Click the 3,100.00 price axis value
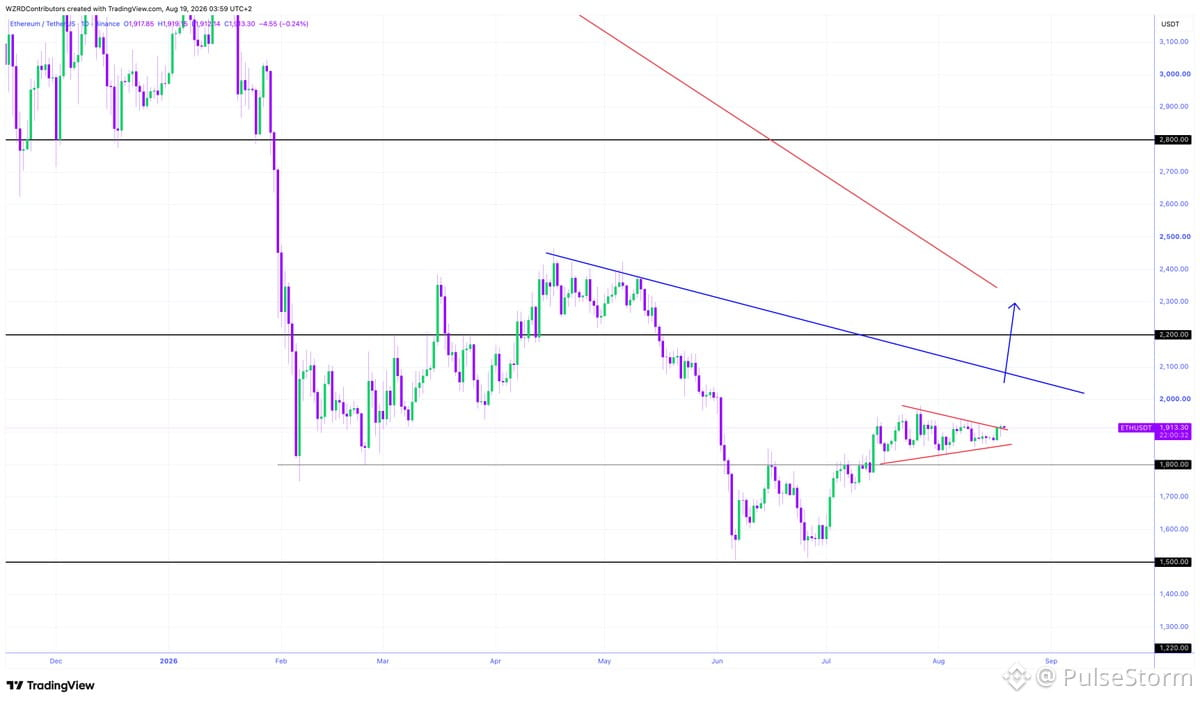This screenshot has width=1200, height=702. tap(1174, 41)
